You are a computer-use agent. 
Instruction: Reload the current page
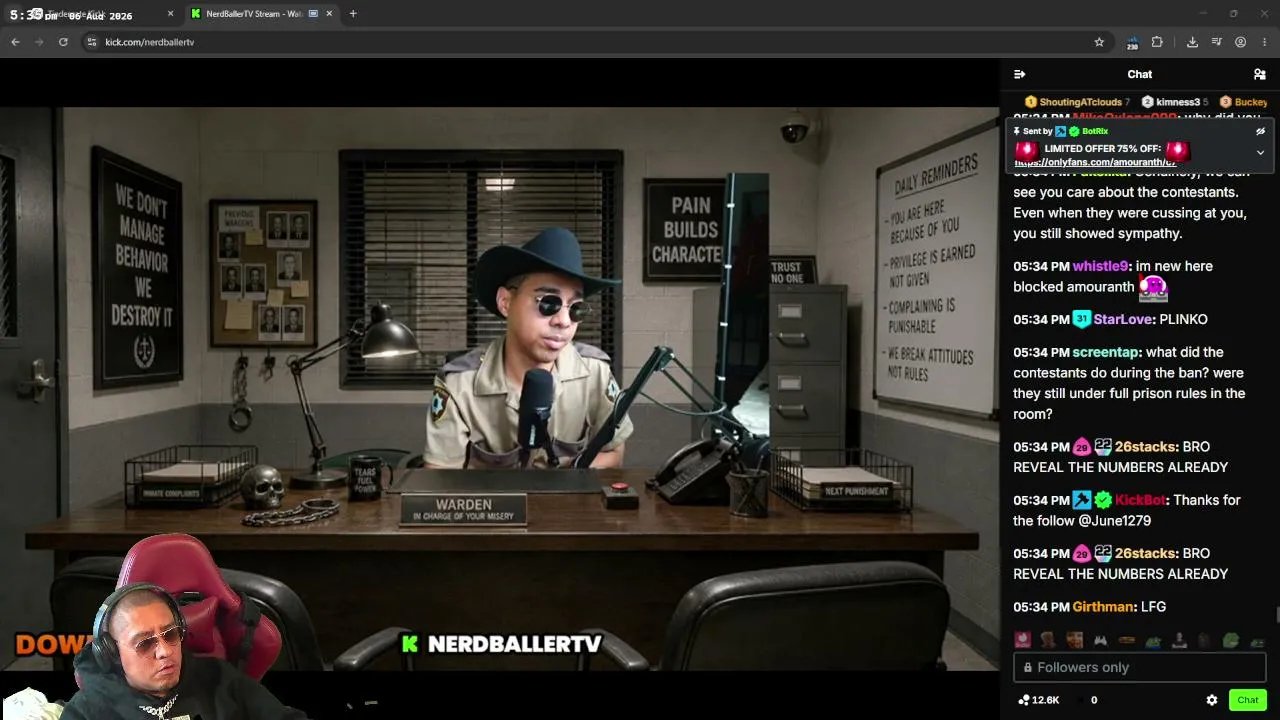click(x=63, y=42)
